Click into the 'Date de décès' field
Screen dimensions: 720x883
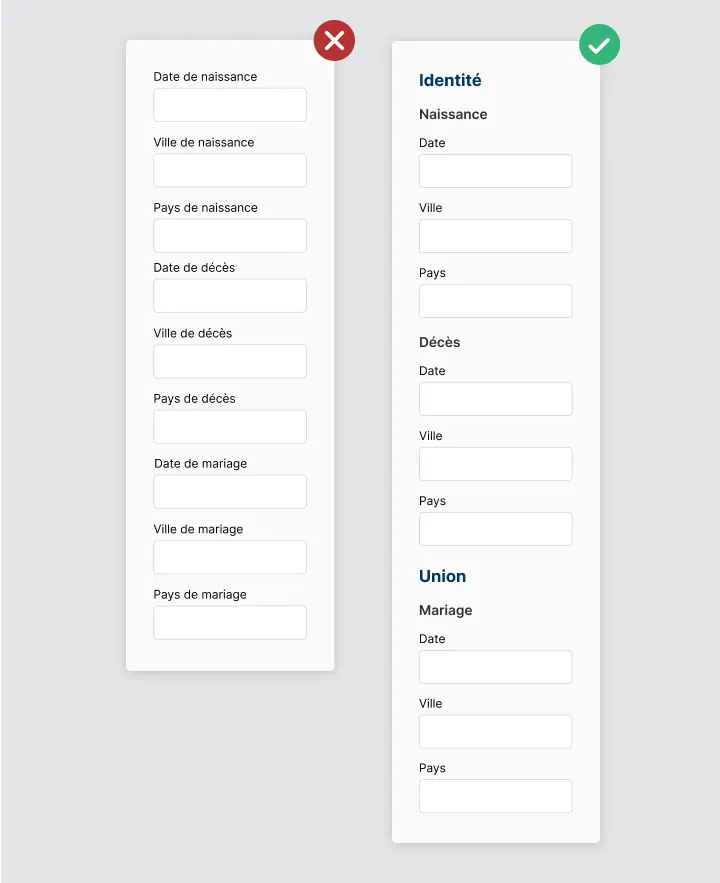(230, 296)
